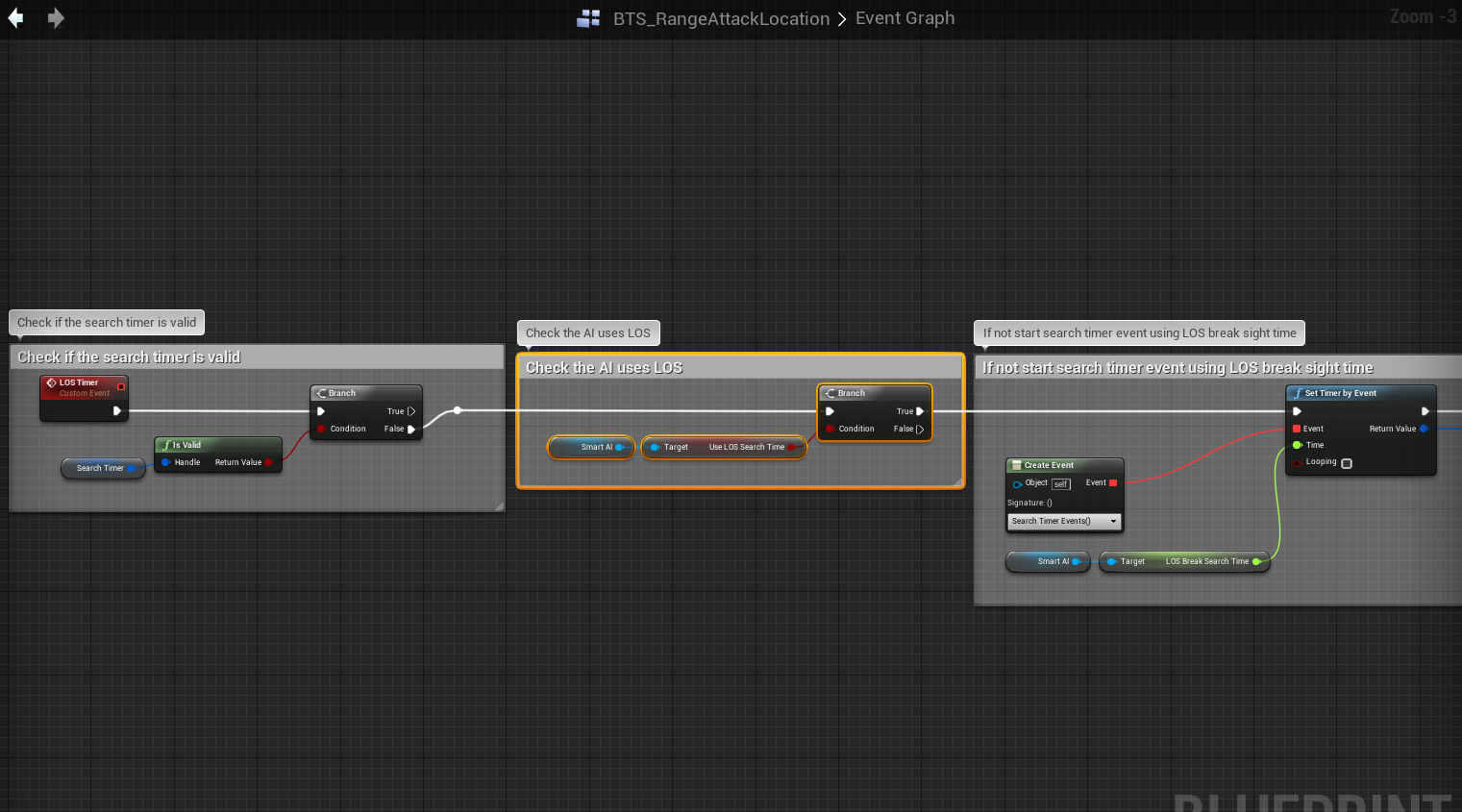This screenshot has width=1462, height=812.
Task: Click the reroute node on the execution wire
Action: (458, 410)
